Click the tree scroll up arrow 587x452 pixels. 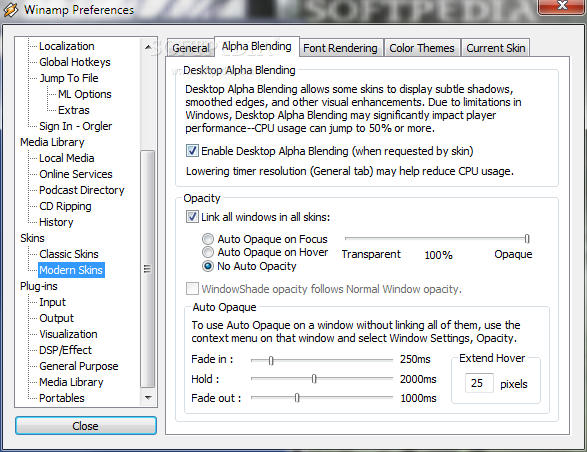pos(148,47)
